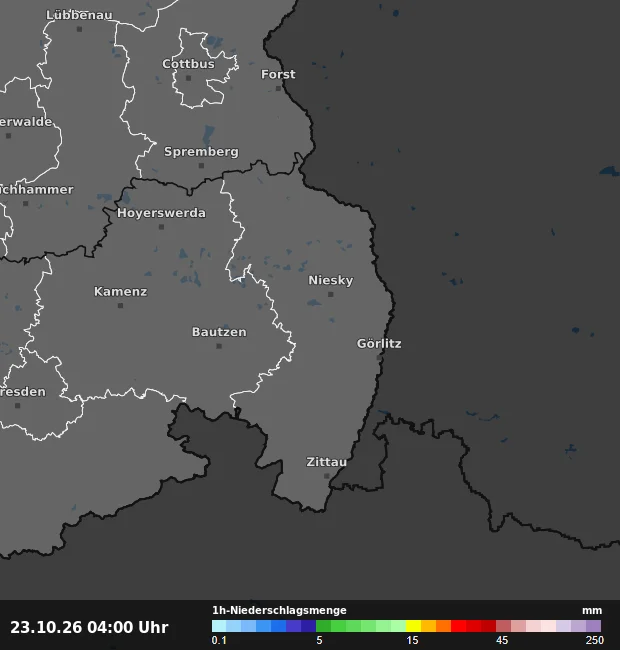The image size is (620, 650).
Task: Click the city marker below Spremberg
Action: pos(201,165)
